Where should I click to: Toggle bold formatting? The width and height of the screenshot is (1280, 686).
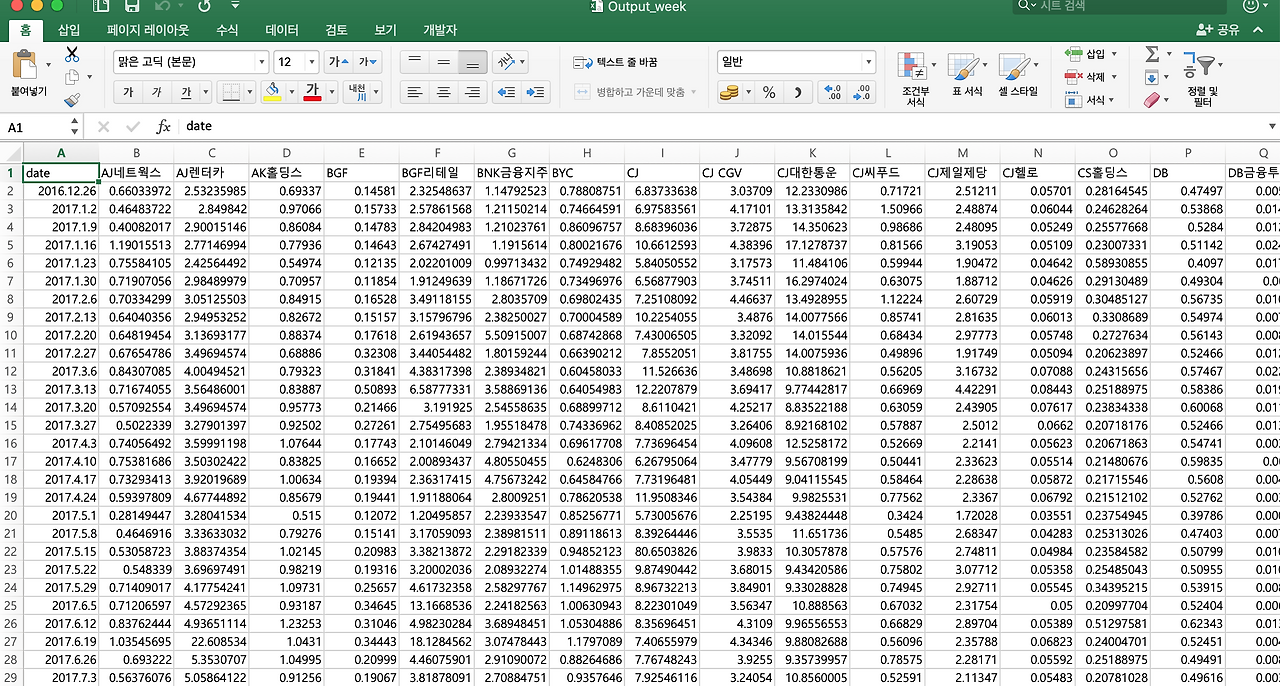pos(128,92)
